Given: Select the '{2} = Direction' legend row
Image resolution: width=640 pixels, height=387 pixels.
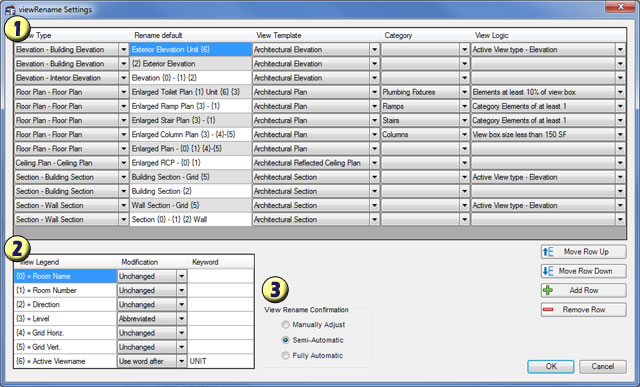Looking at the screenshot, I should click(x=65, y=305).
